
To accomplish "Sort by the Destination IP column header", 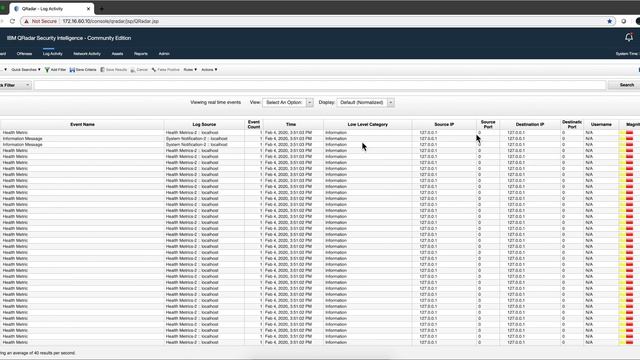I will 530,124.
